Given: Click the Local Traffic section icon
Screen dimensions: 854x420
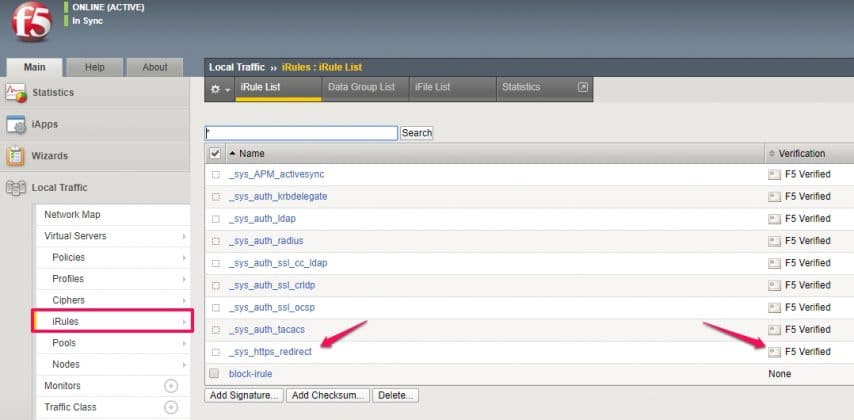Looking at the screenshot, I should click(x=16, y=188).
